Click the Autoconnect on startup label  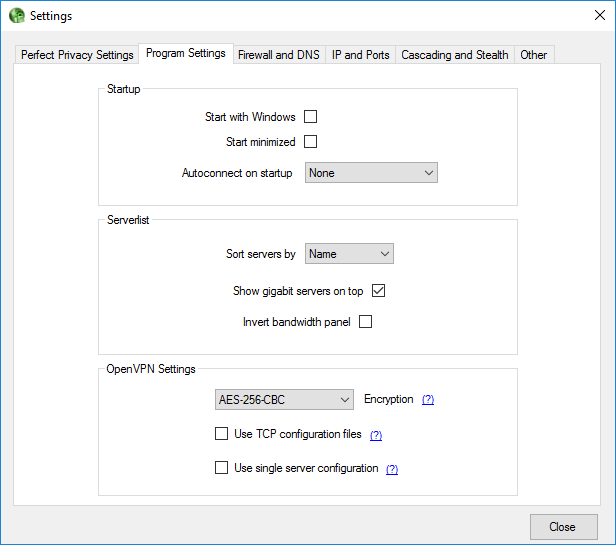click(x=237, y=173)
